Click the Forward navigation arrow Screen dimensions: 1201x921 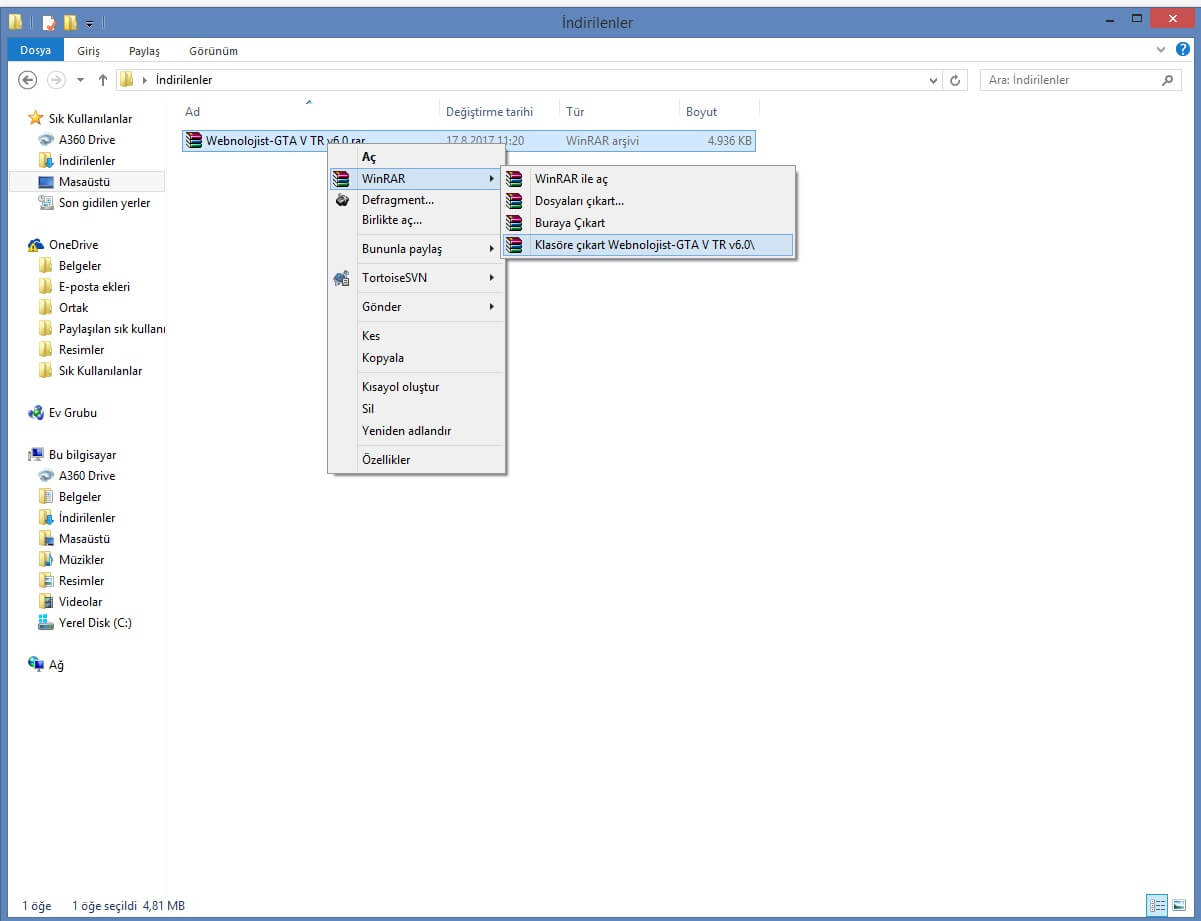[57, 80]
